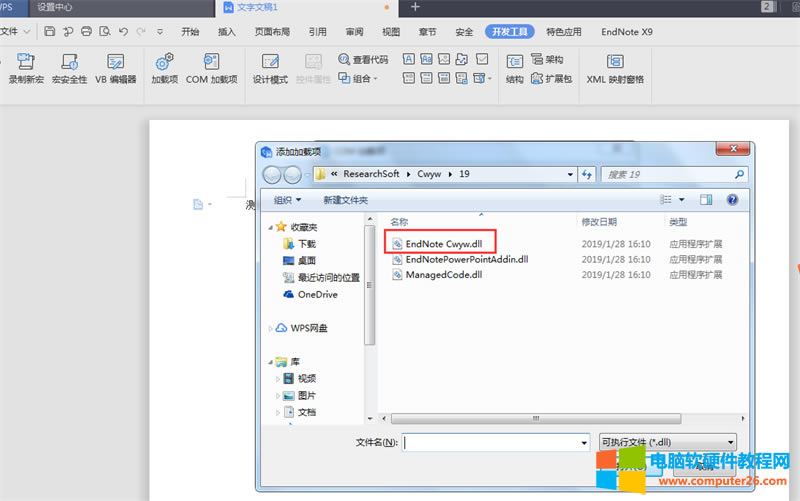
Task: Click the help icon in dialog toolbar
Action: click(x=732, y=200)
